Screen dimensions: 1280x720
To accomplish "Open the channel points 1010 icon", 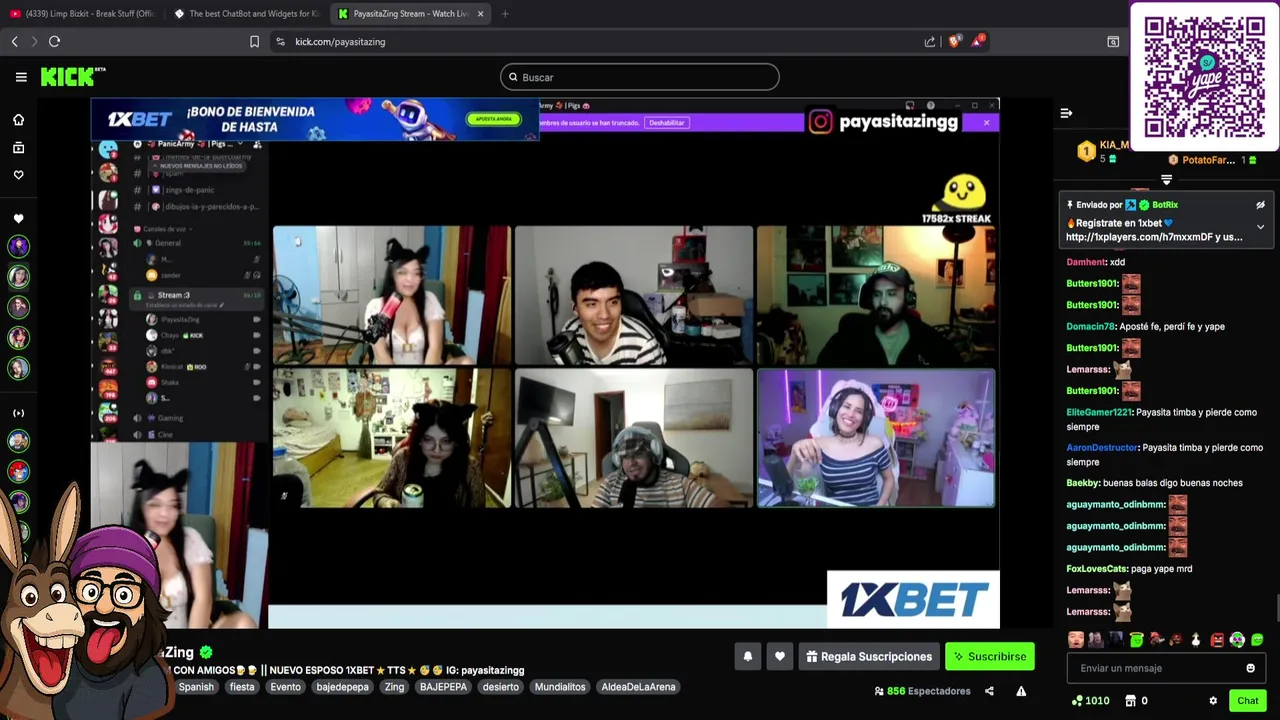I will [x=1089, y=701].
